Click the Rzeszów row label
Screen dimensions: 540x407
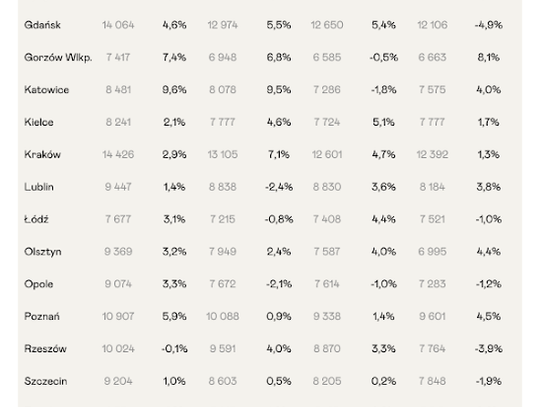[45, 348]
